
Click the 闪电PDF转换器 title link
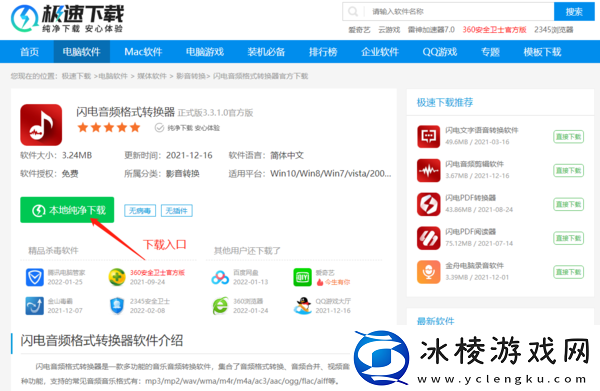[x=470, y=198]
